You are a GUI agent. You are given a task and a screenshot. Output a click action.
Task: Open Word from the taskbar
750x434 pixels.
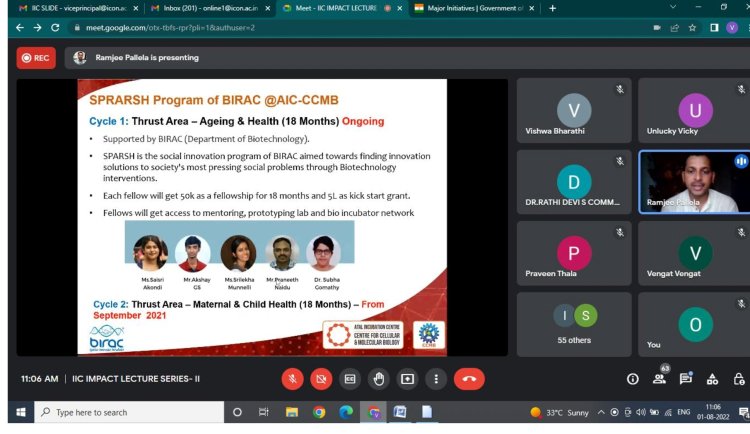400,412
